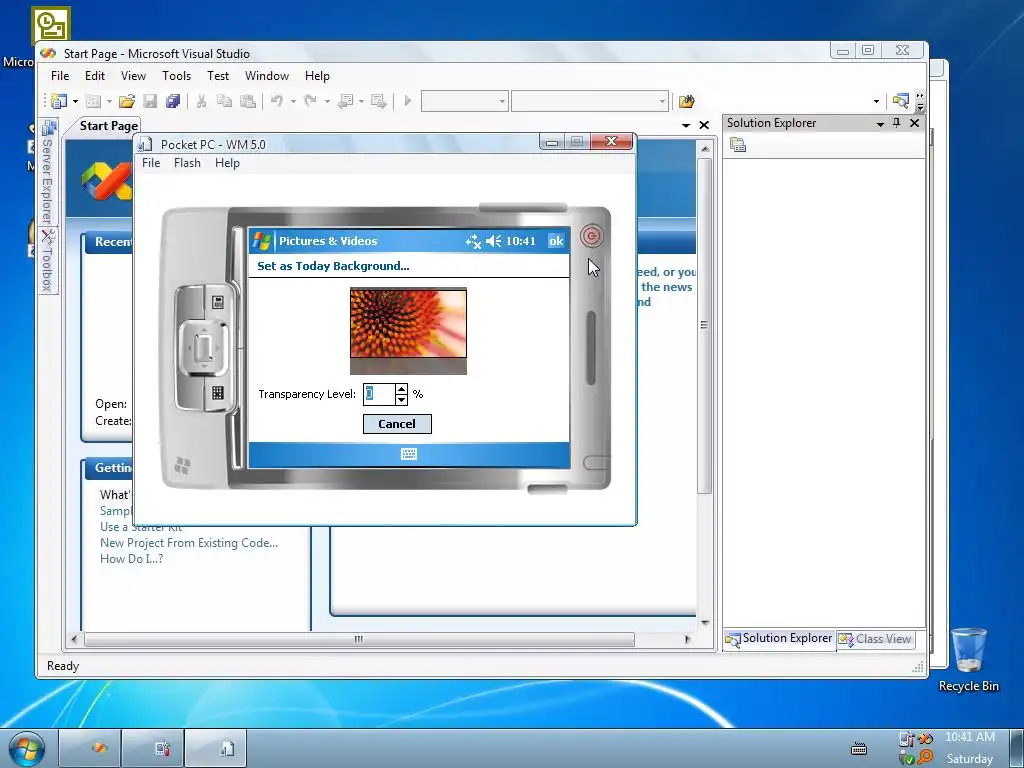Click the Properties icon in Solution Explorer

738,145
